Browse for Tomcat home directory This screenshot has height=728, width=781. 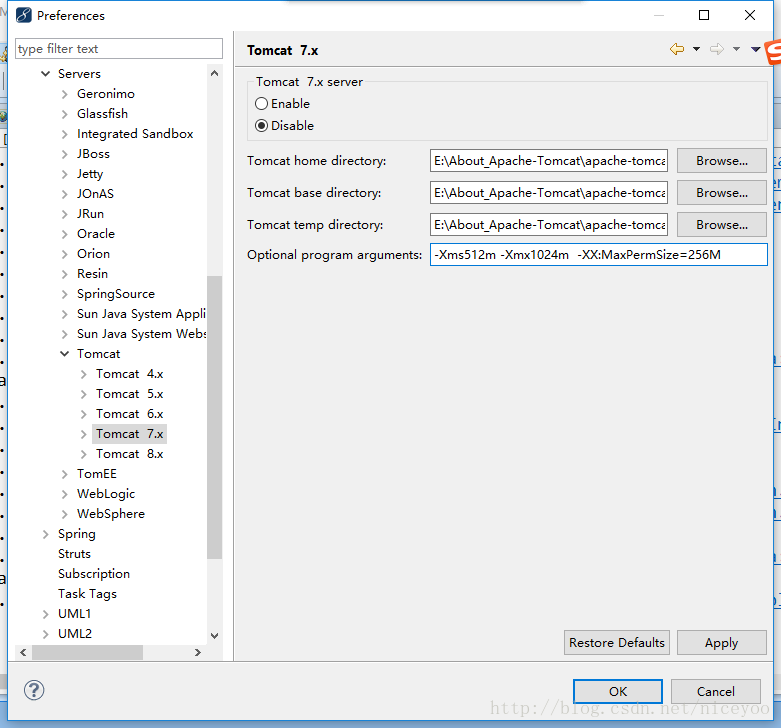tap(721, 161)
